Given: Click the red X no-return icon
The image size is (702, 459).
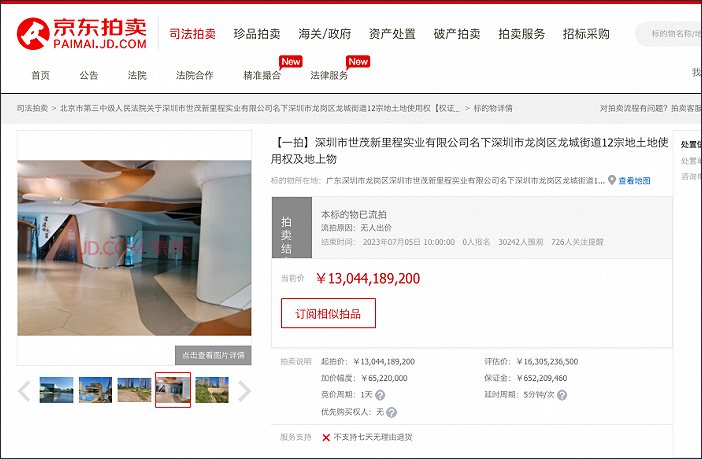Looking at the screenshot, I should [x=326, y=438].
